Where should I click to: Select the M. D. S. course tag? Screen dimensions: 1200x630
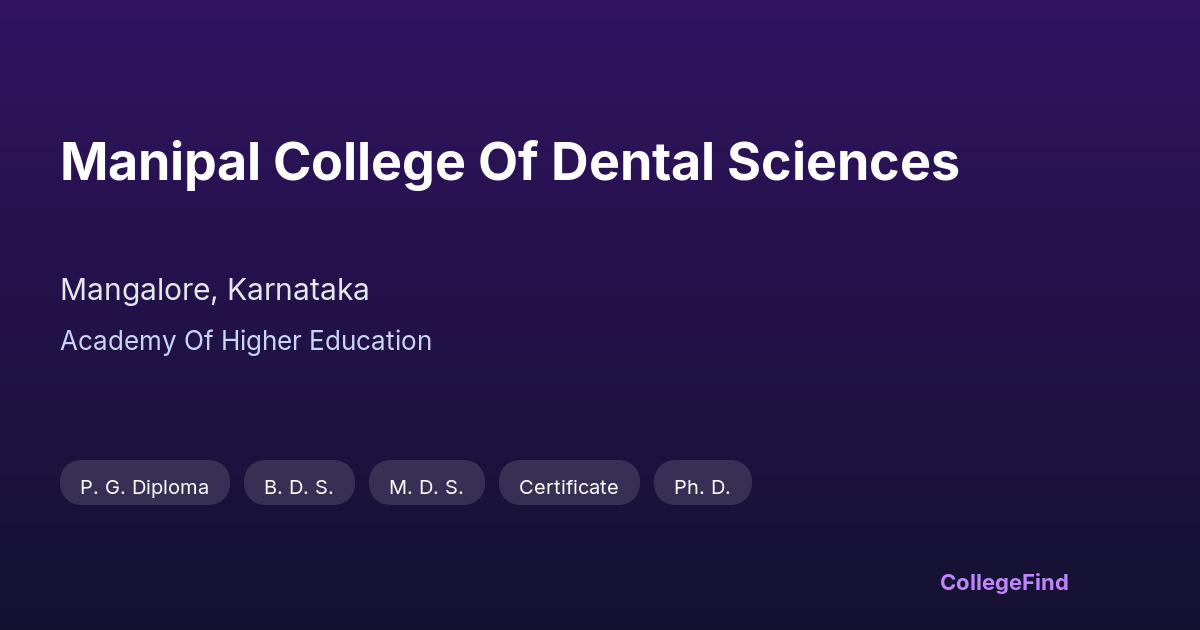(426, 487)
